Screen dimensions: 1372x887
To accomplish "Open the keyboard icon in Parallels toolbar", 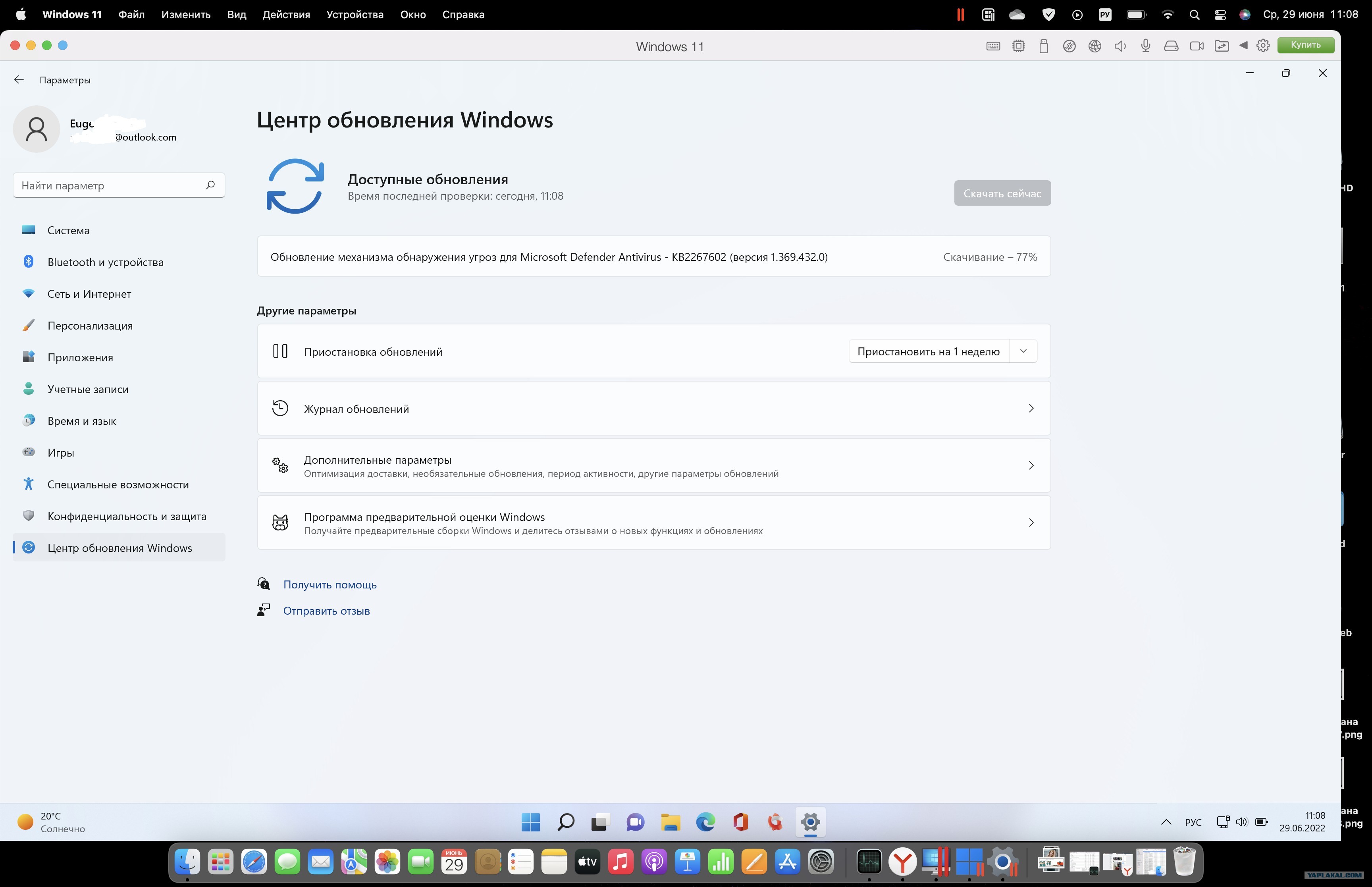I will 993,46.
